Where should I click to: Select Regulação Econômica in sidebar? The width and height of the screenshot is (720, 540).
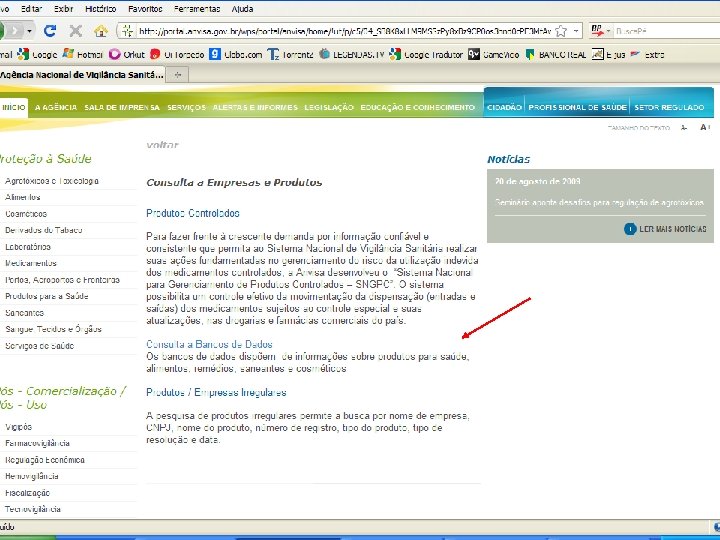pyautogui.click(x=45, y=460)
